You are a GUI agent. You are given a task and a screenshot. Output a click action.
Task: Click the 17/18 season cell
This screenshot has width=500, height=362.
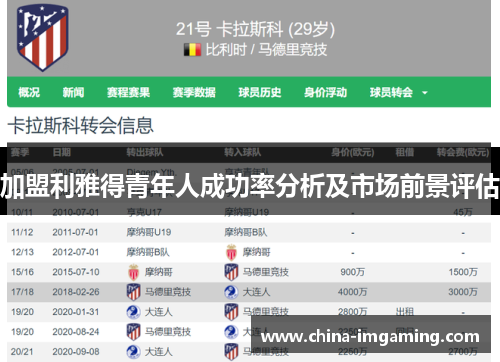(22, 292)
